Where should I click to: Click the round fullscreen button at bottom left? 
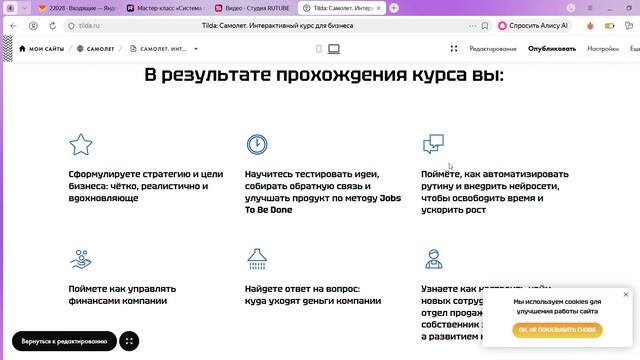point(129,341)
